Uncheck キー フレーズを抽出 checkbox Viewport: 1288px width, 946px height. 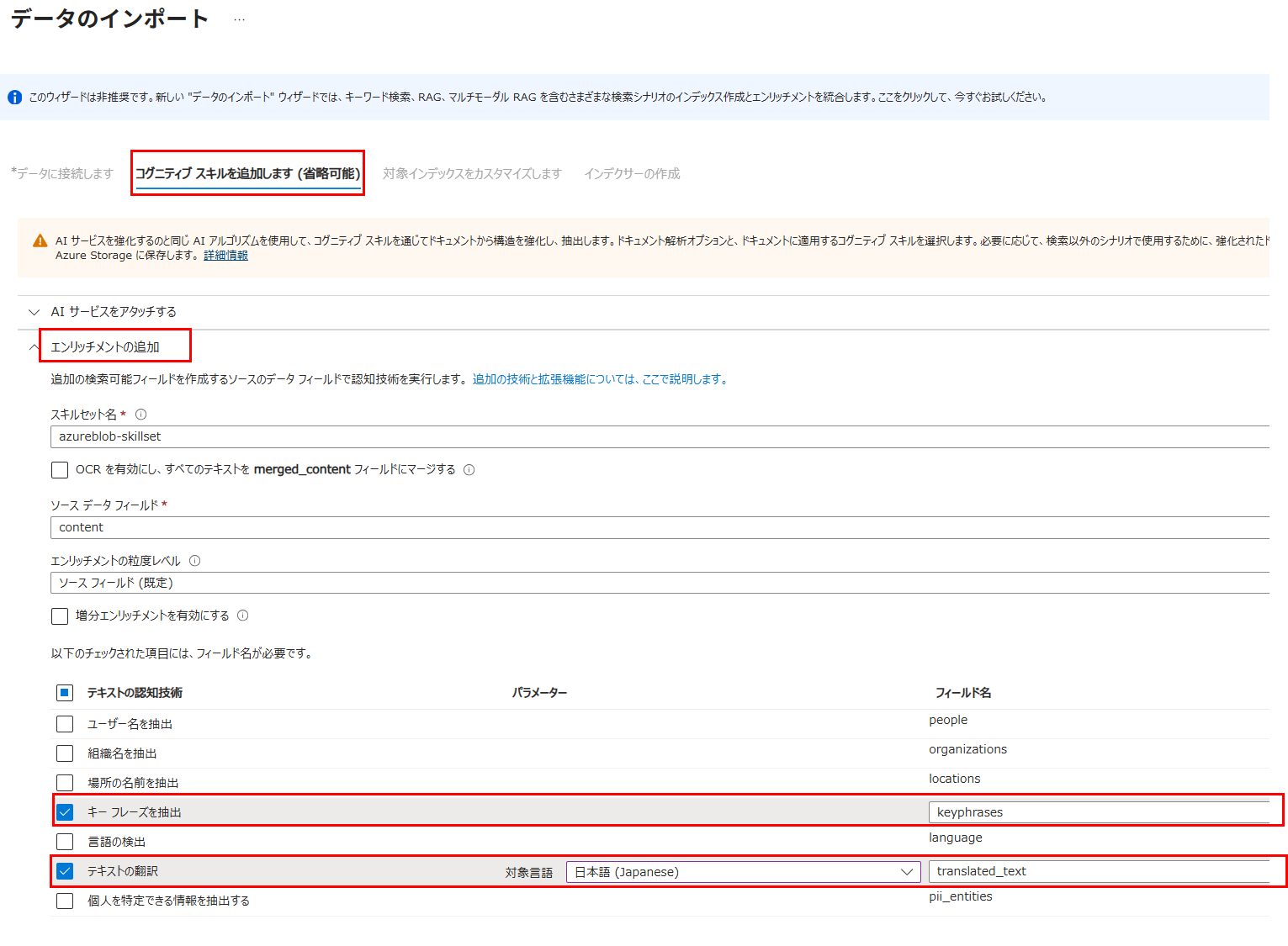[65, 812]
